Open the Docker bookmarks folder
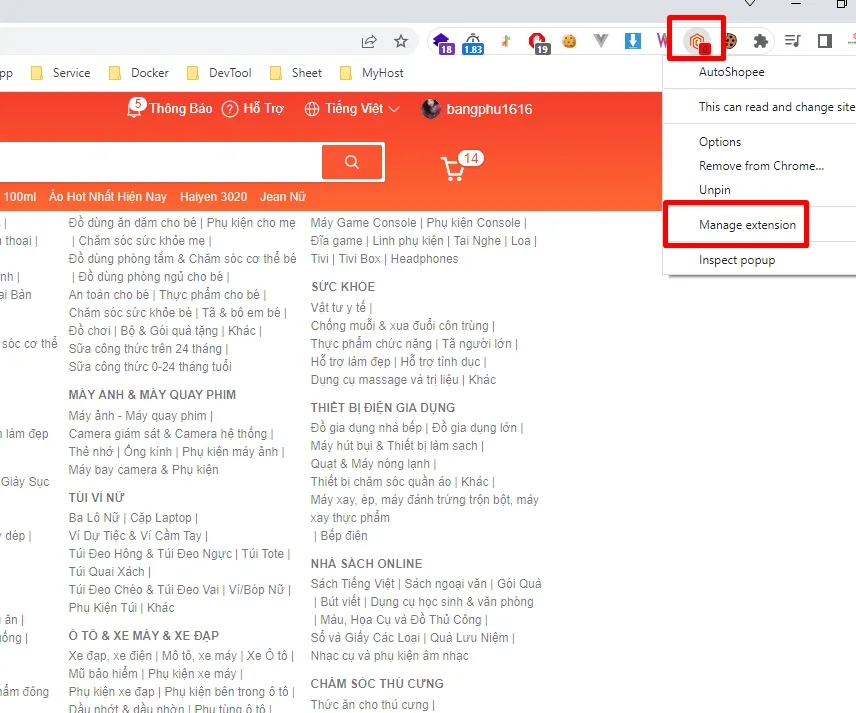 click(x=139, y=73)
